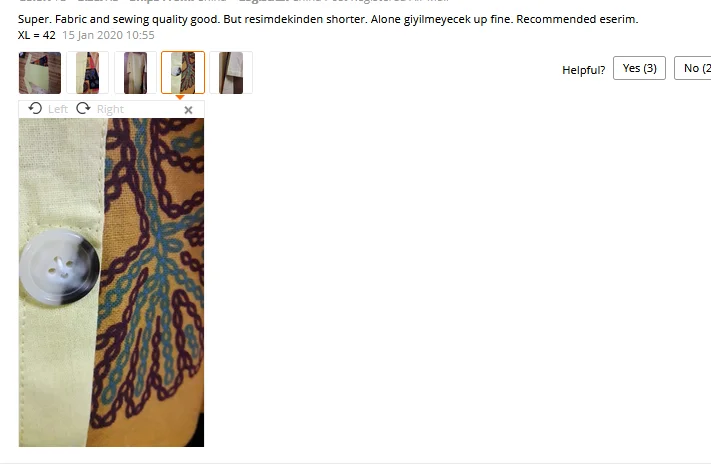Open the fifth thumbnail showing the coat edge

231,73
